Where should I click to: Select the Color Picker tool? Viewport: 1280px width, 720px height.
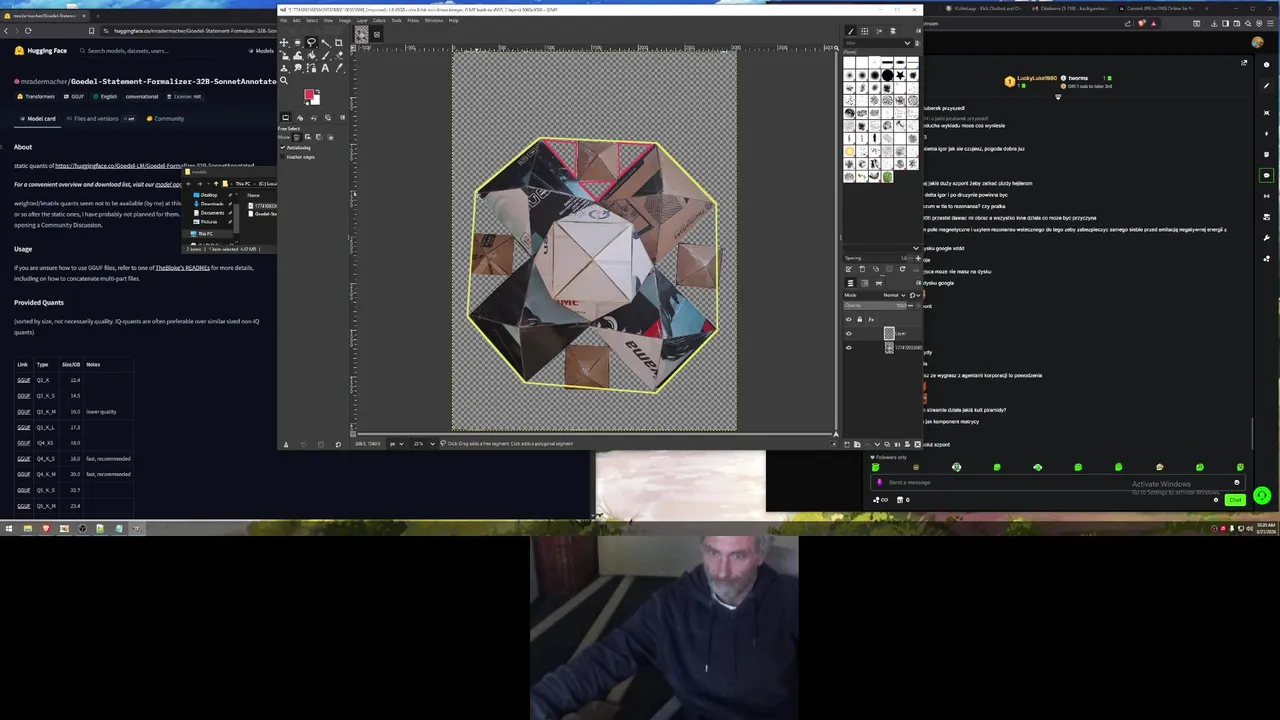[x=339, y=68]
